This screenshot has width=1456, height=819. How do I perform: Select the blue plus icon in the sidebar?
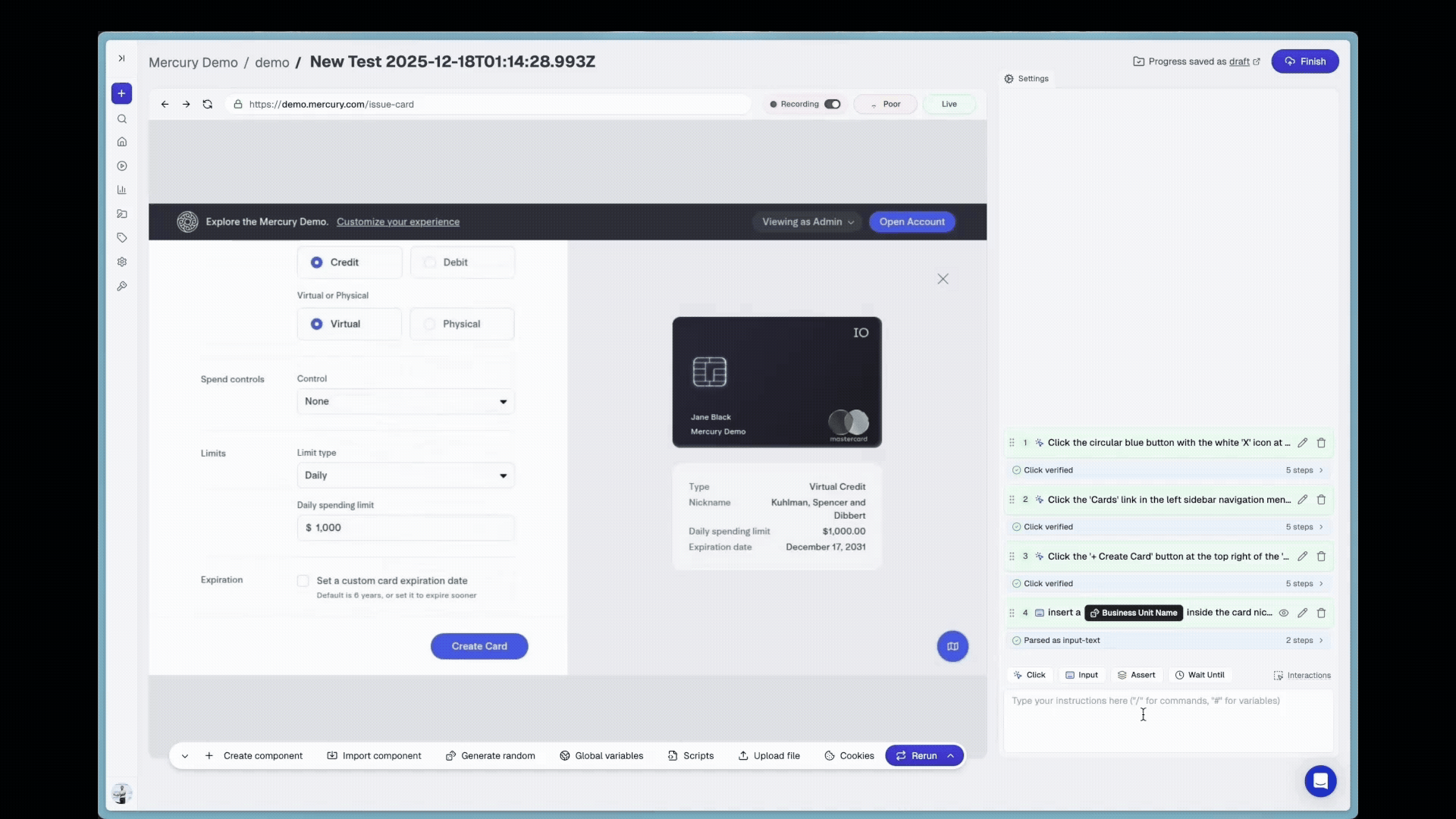121,93
